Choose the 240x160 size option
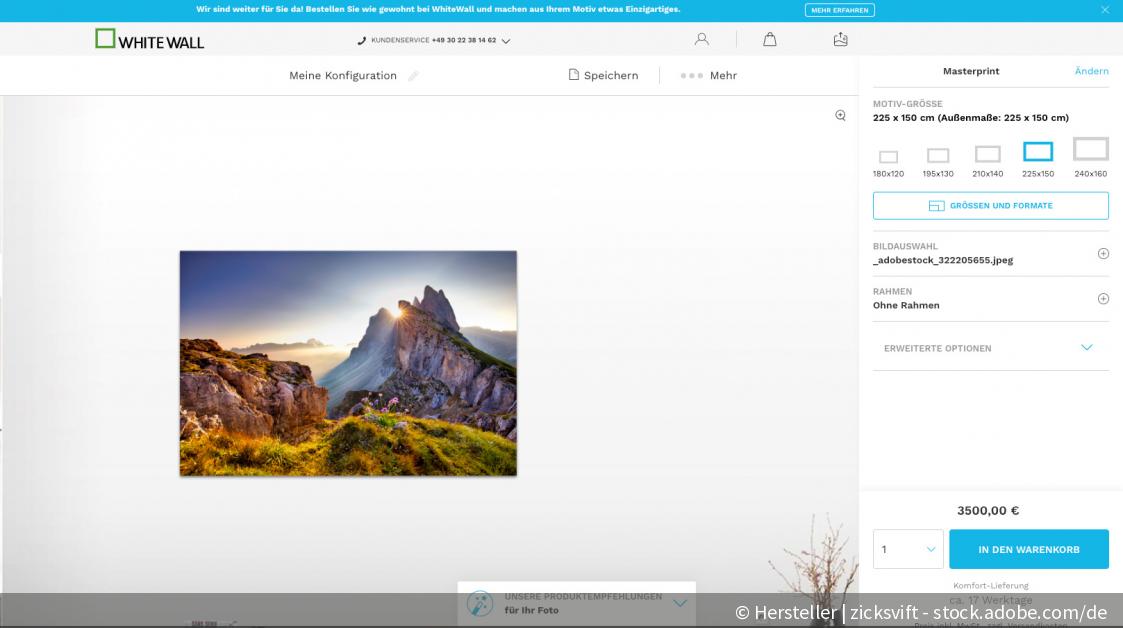 point(1090,150)
